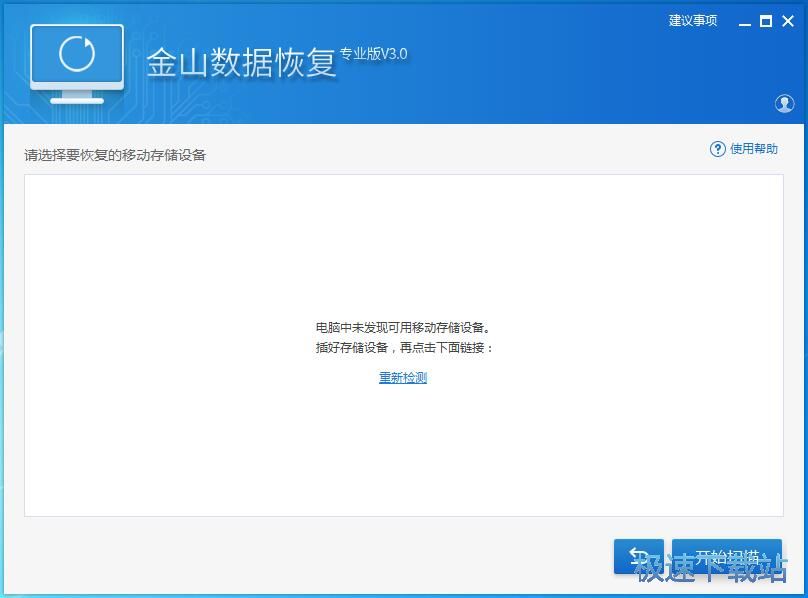The image size is (808, 598).
Task: Click the 请选择要恢复的移动存储设备 heading text
Action: [115, 155]
